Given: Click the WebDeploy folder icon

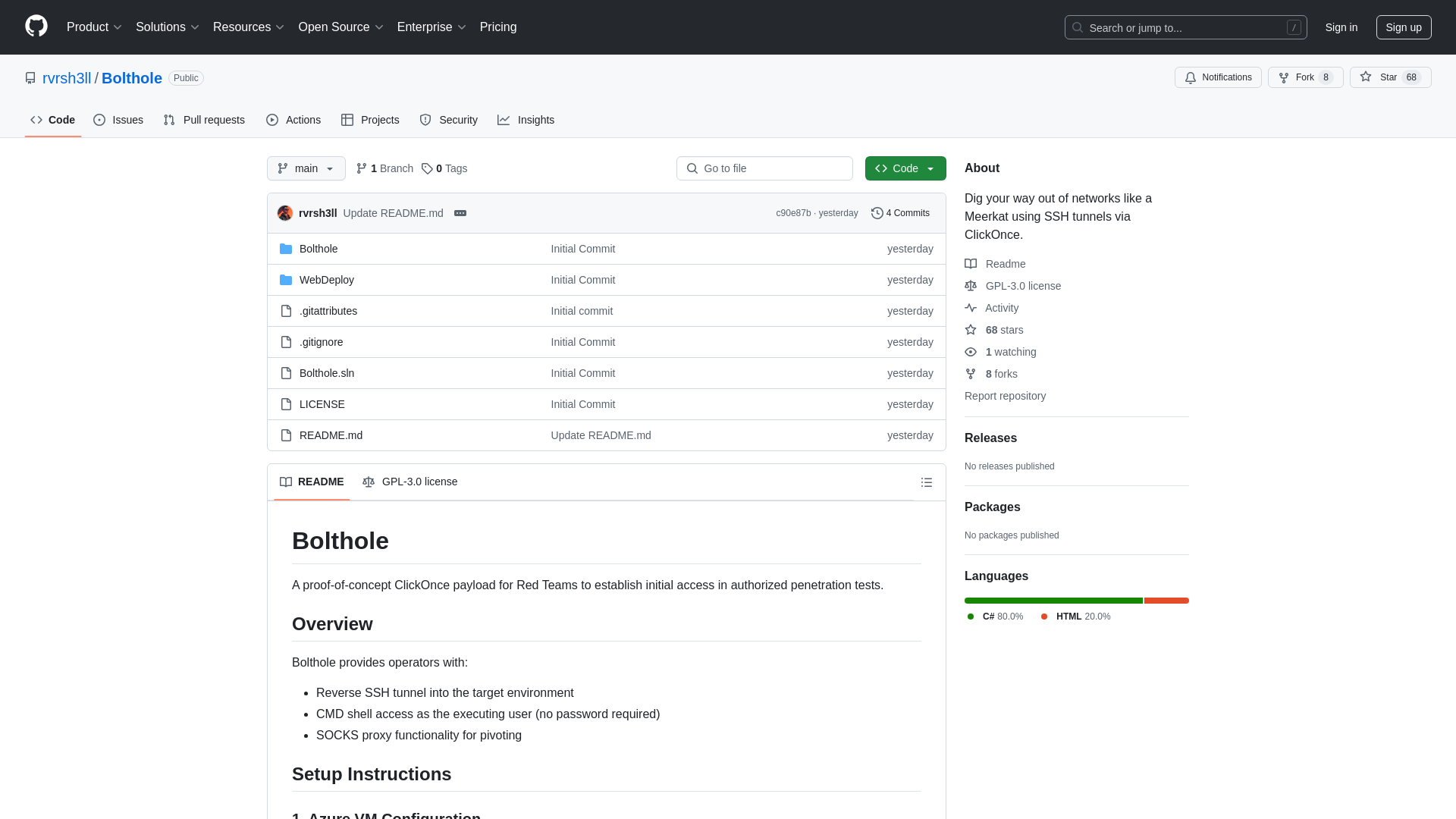Looking at the screenshot, I should pos(286,280).
